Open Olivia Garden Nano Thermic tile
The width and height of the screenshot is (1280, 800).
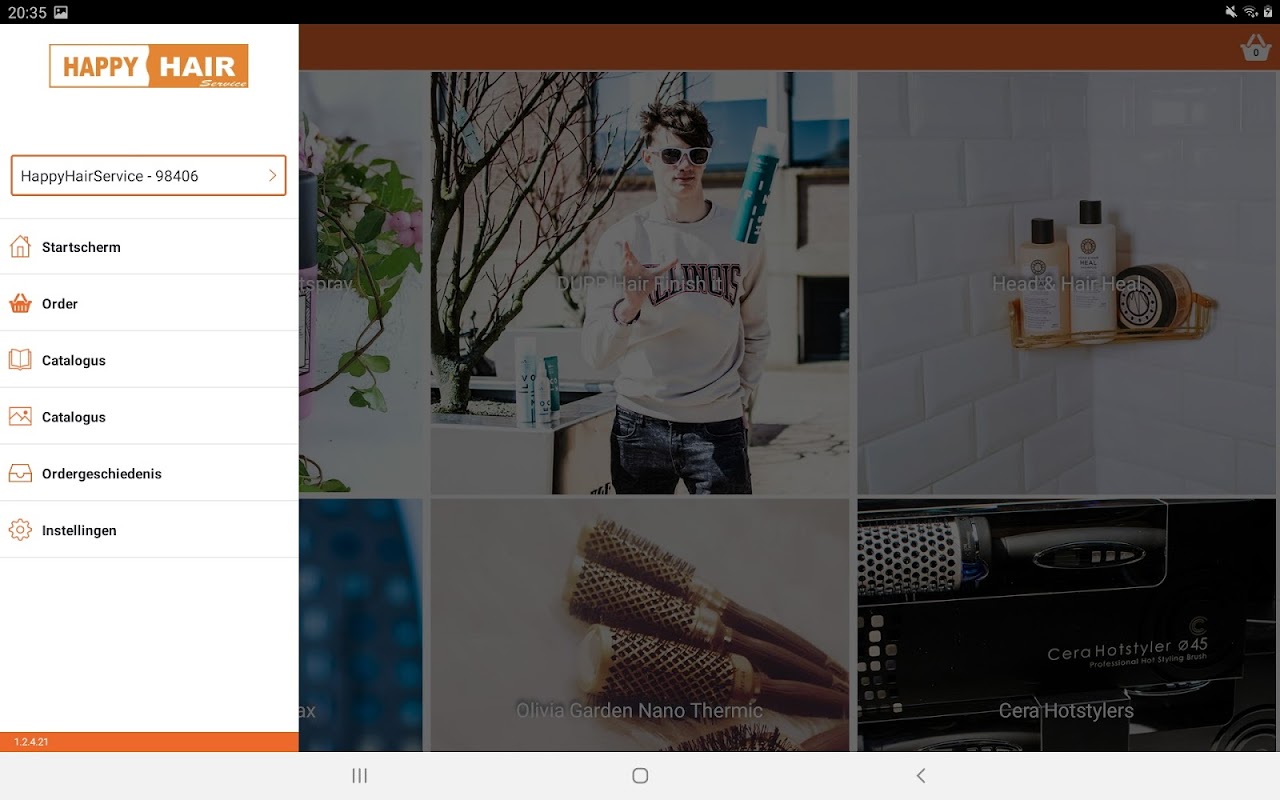pyautogui.click(x=640, y=625)
